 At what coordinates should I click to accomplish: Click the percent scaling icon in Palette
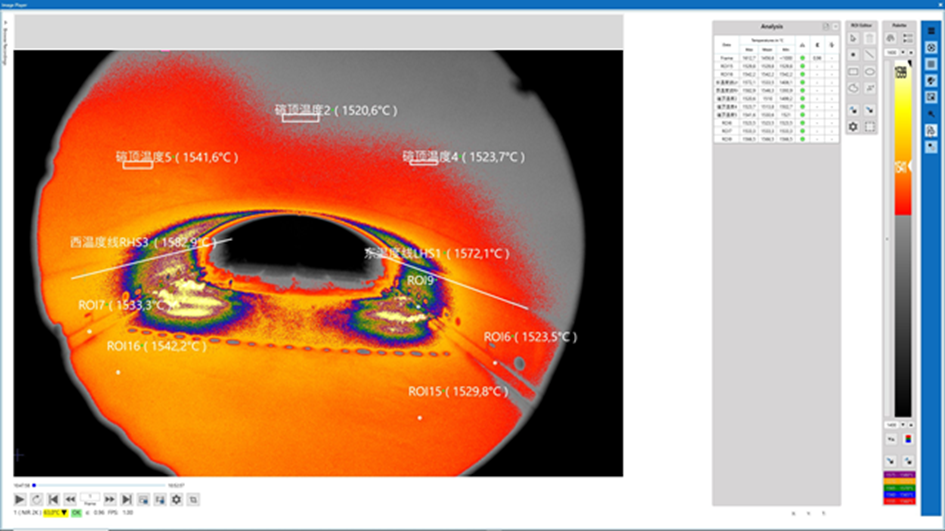pyautogui.click(x=891, y=439)
